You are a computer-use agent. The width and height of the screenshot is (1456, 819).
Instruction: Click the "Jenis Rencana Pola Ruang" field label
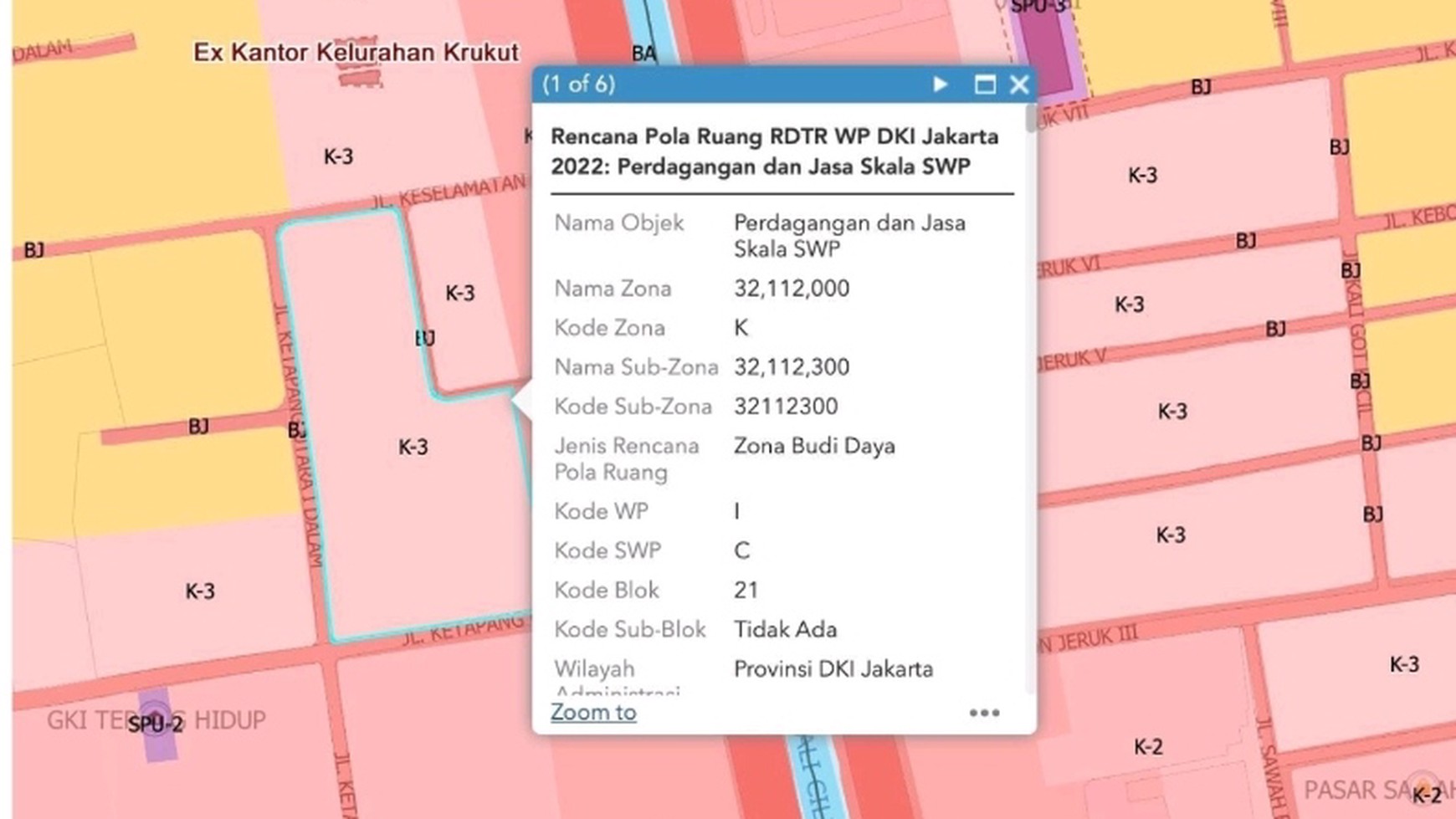(626, 459)
